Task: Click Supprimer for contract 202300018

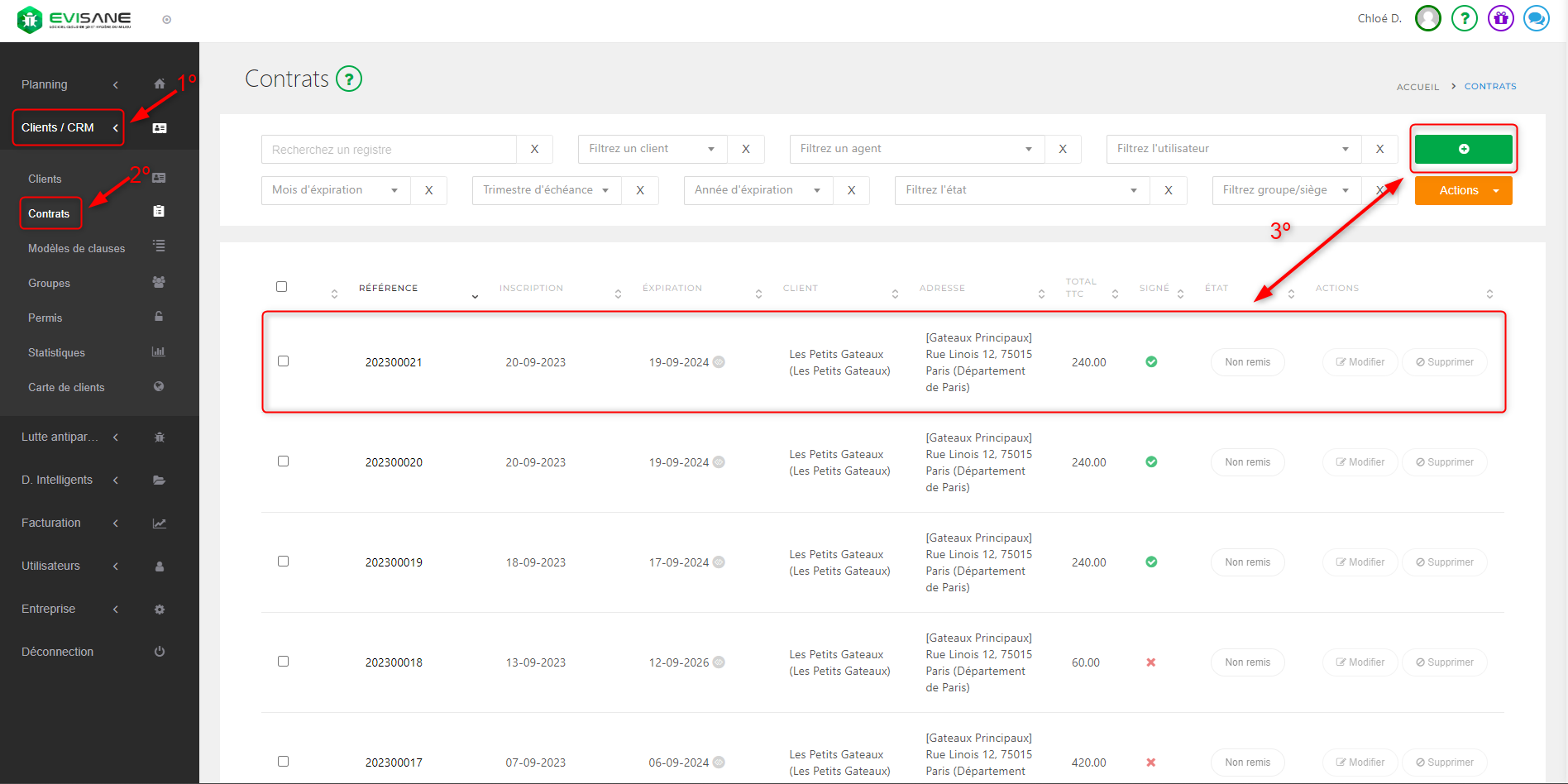Action: (1444, 662)
